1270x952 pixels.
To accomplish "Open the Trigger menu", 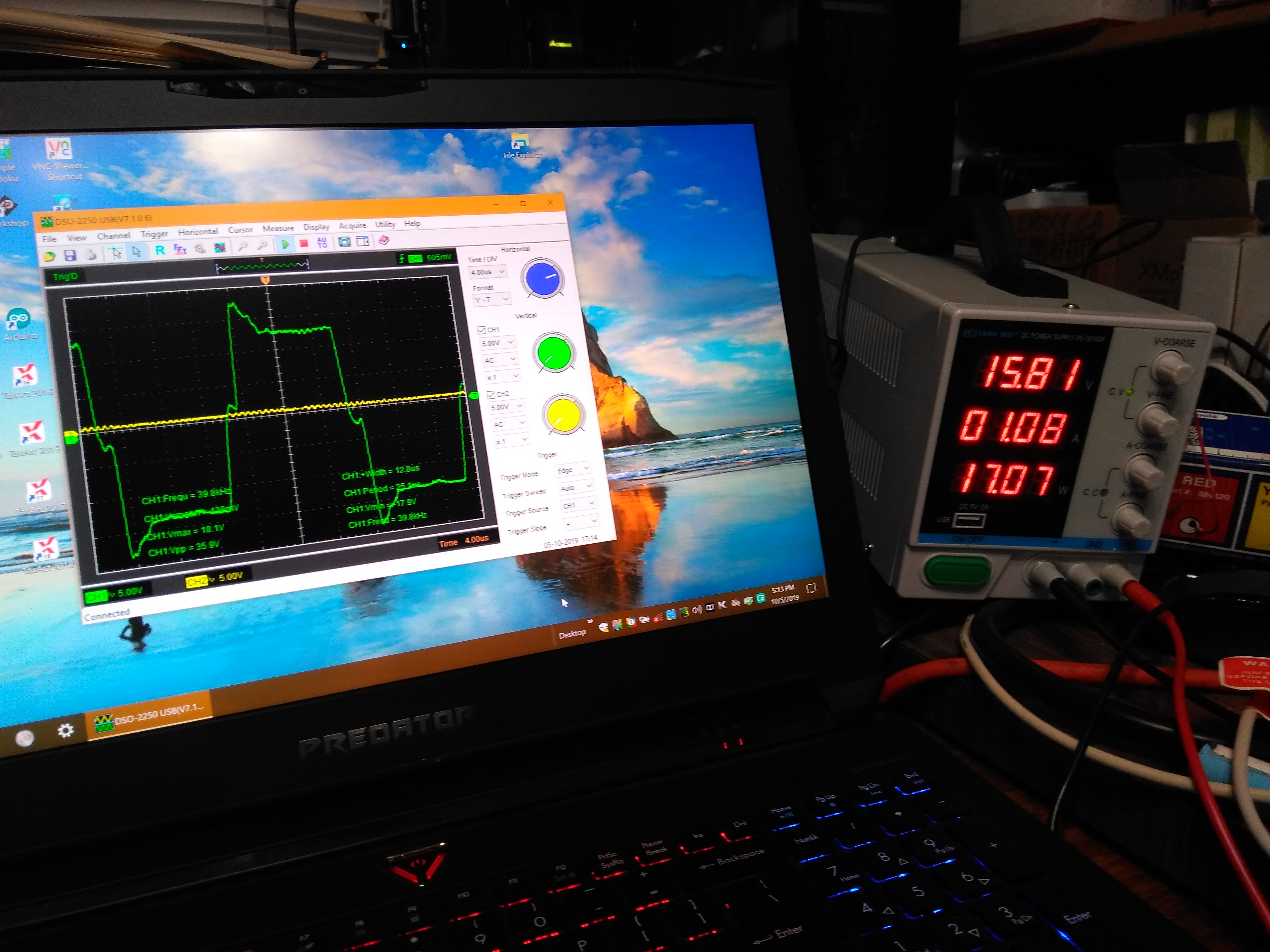I will [154, 233].
